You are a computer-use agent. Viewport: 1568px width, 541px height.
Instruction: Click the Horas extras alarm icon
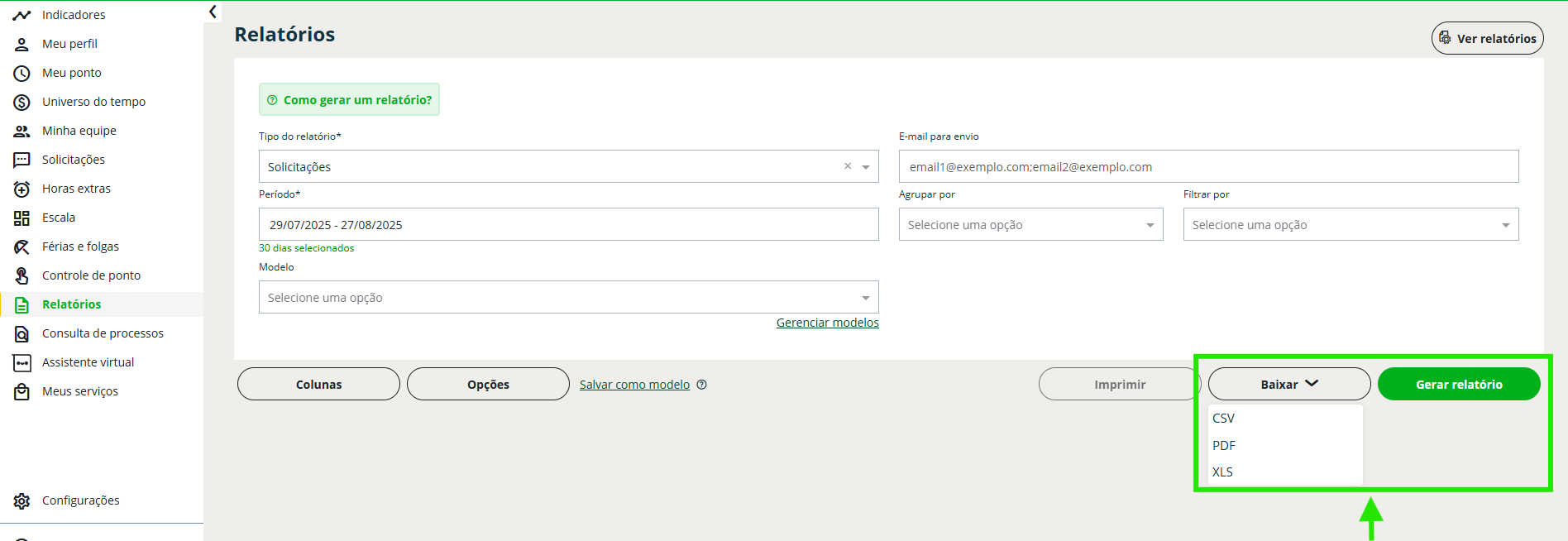22,189
